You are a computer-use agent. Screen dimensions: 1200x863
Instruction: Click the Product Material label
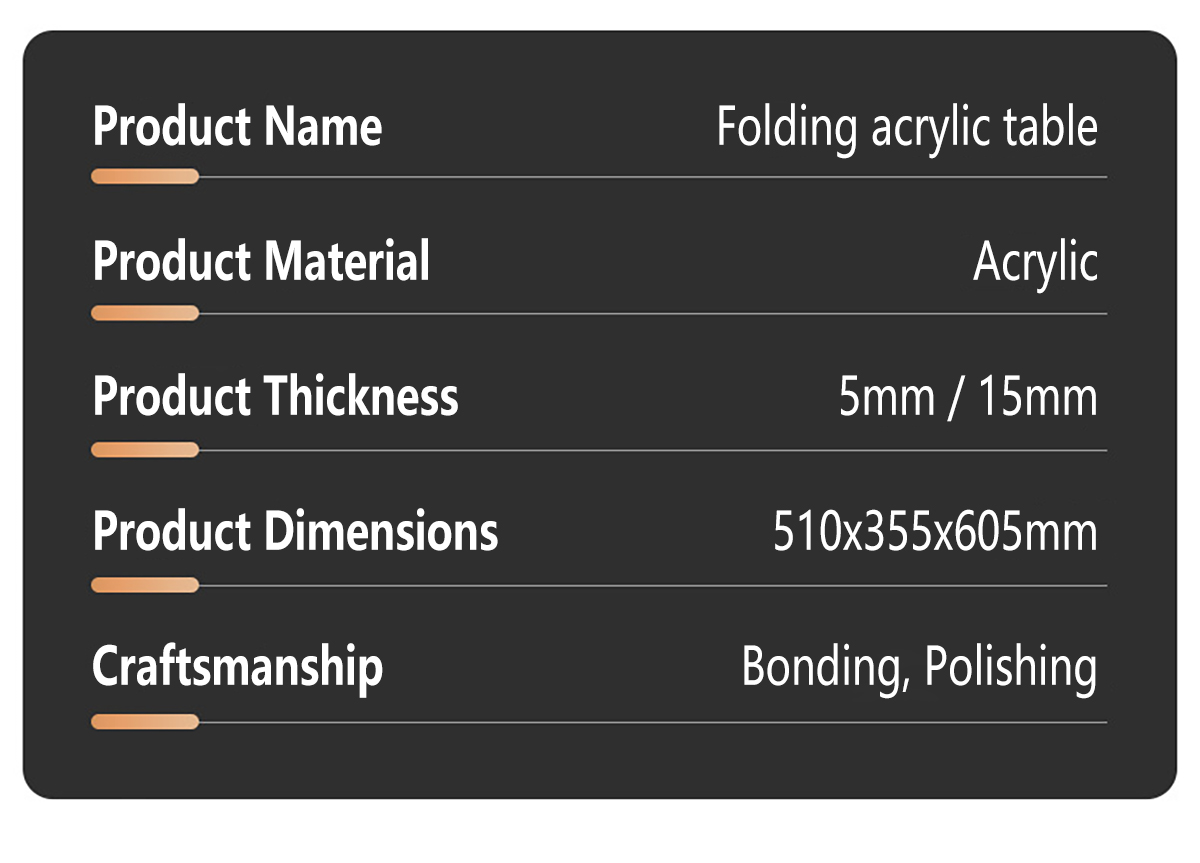(261, 261)
